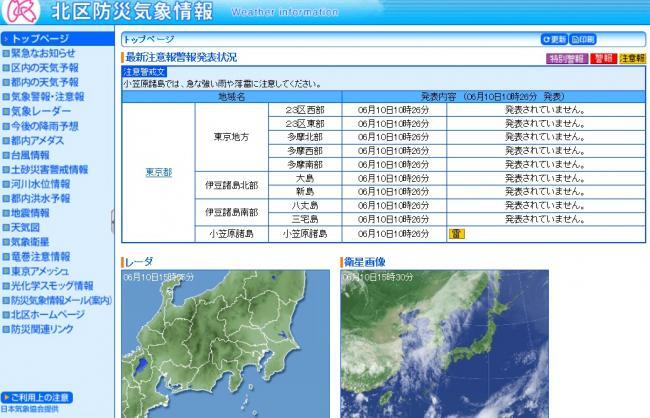The image size is (650, 418).
Task: Select the 多摩南部 table cell
Action: [x=305, y=165]
